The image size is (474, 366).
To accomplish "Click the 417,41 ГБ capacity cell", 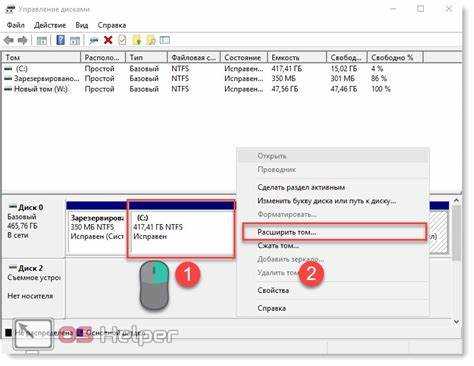I will pos(287,69).
